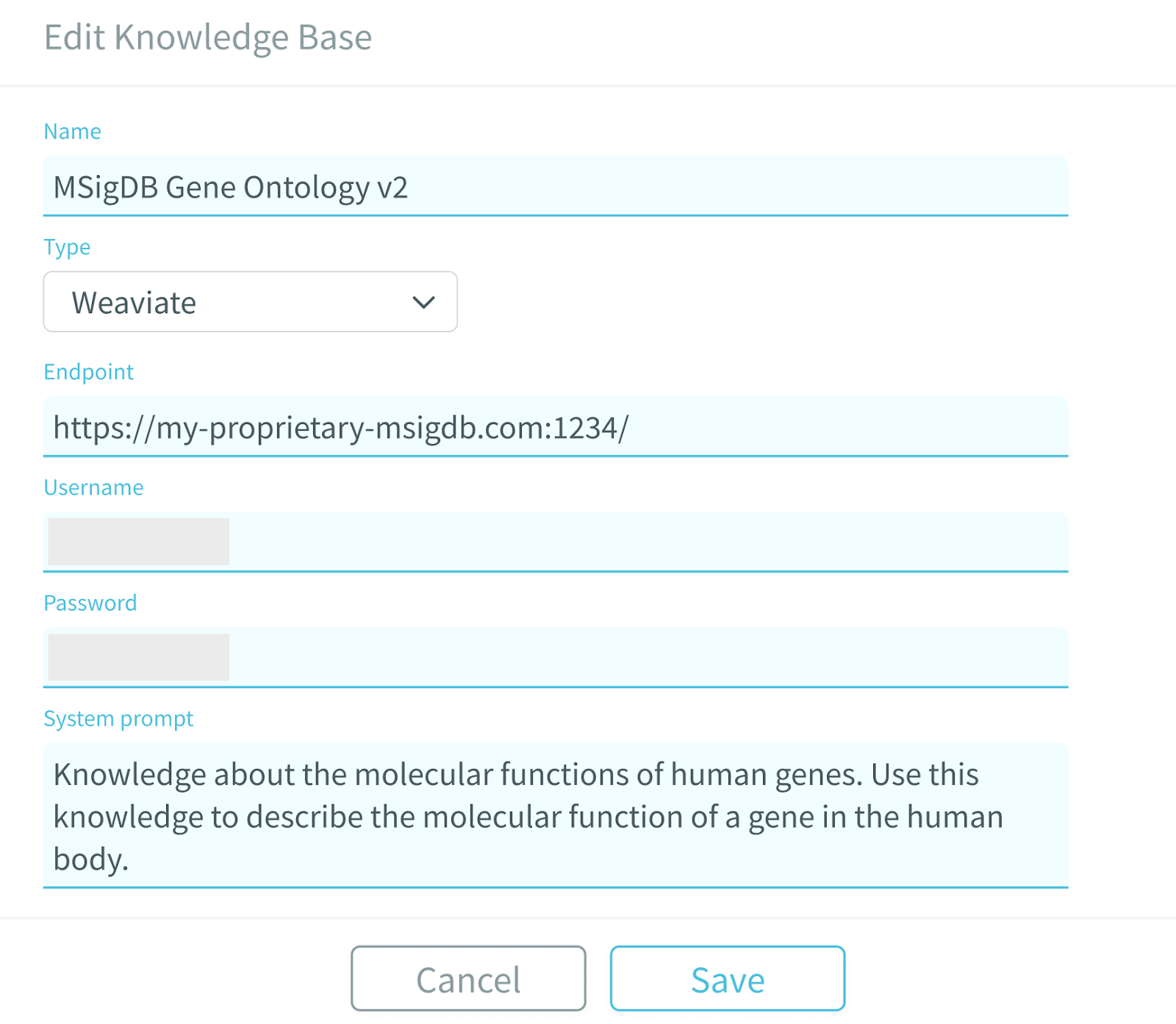Click the "Name" field label
This screenshot has width=1176, height=1024.
tap(72, 132)
